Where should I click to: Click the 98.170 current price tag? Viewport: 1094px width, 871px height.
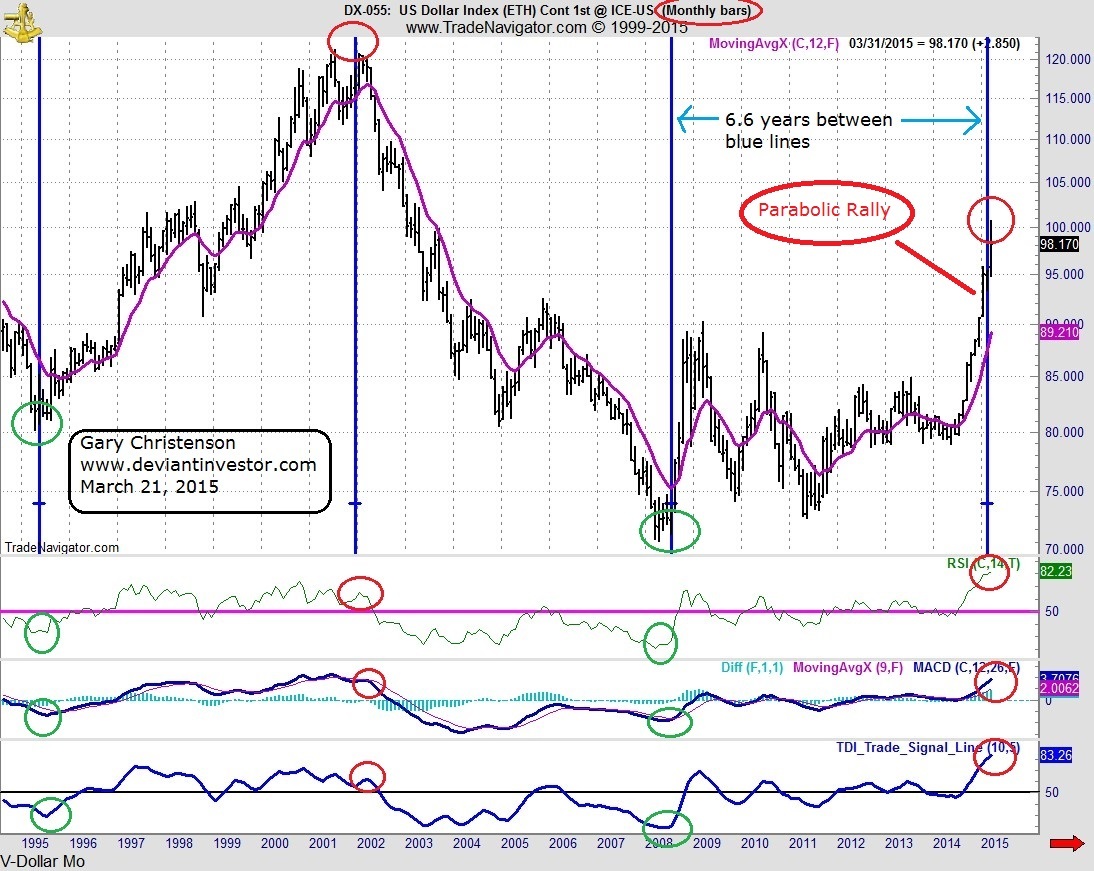[x=1059, y=244]
